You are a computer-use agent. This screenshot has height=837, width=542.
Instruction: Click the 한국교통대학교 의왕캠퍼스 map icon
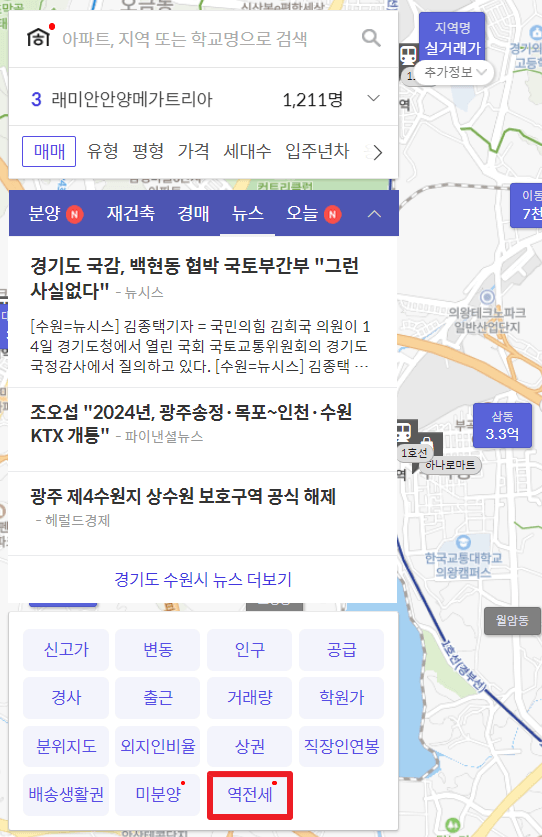point(463,542)
